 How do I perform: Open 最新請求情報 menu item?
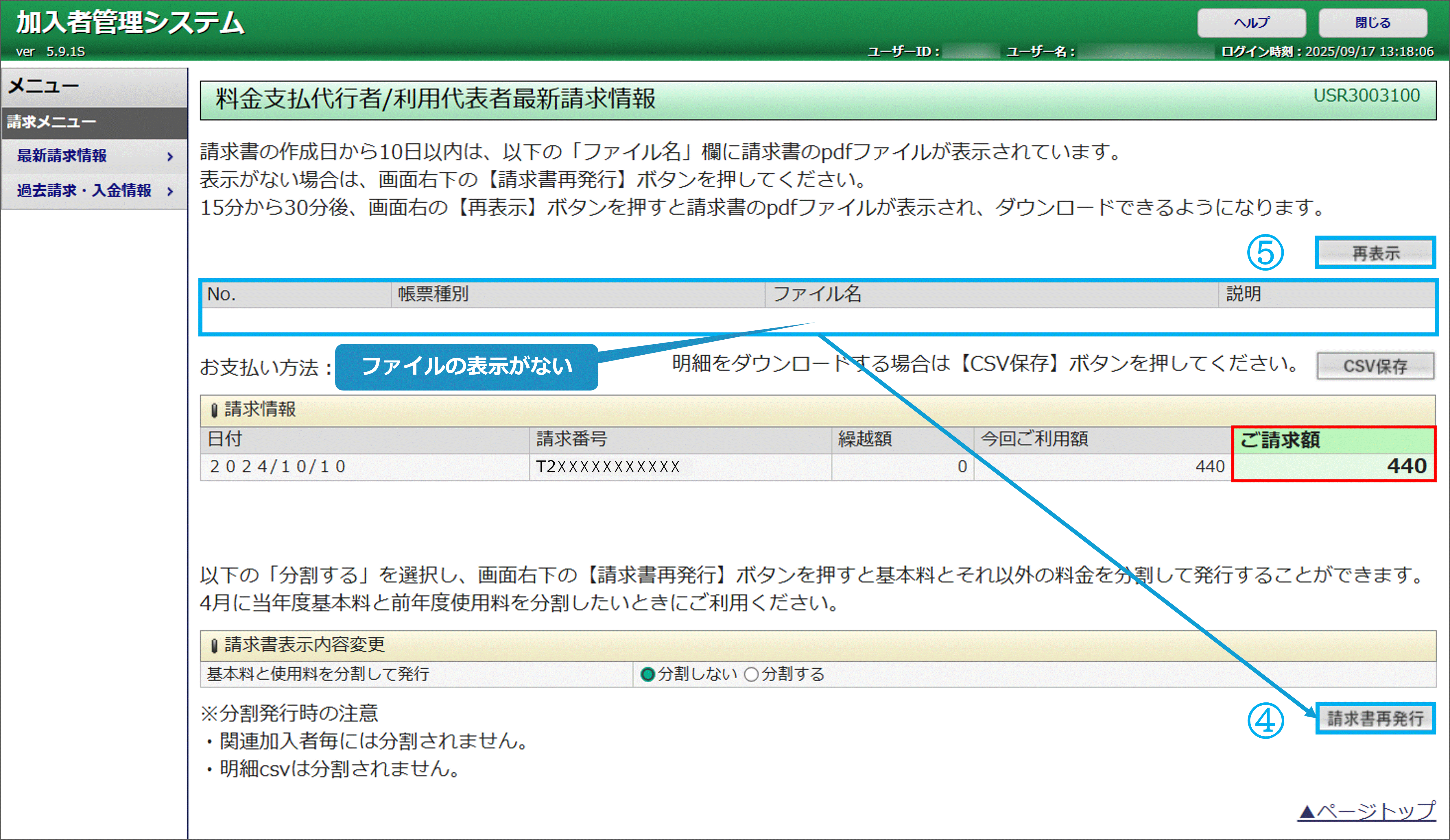coord(62,156)
